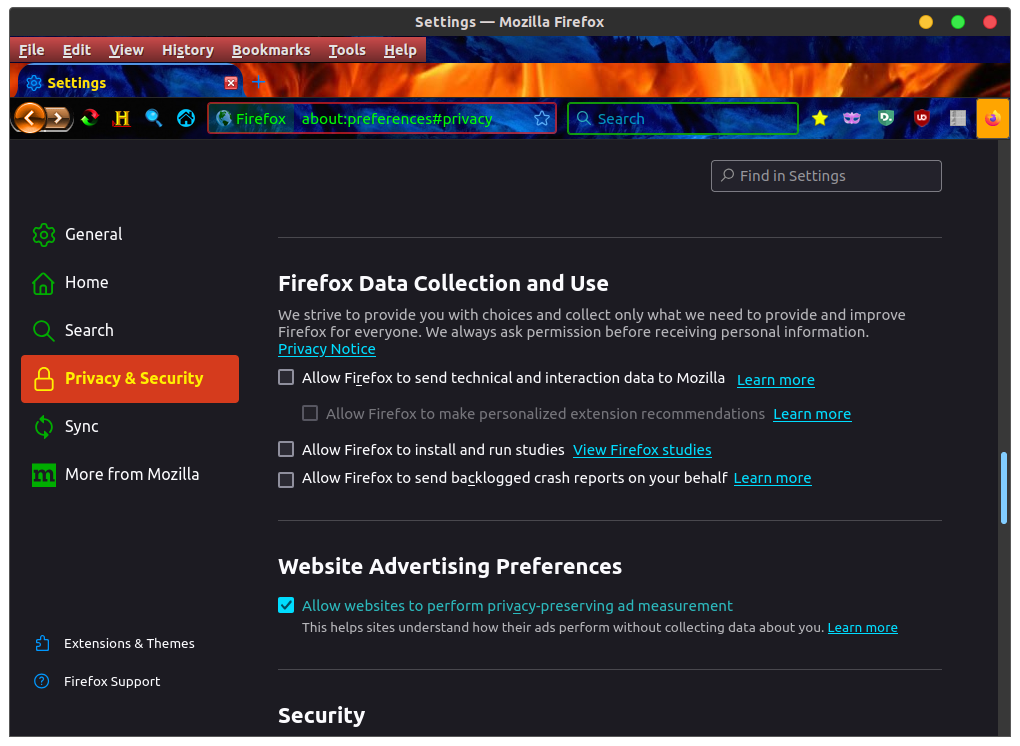Uncheck privacy-preserving ad measurement
Screen dimensions: 1020x746
click(x=286, y=605)
